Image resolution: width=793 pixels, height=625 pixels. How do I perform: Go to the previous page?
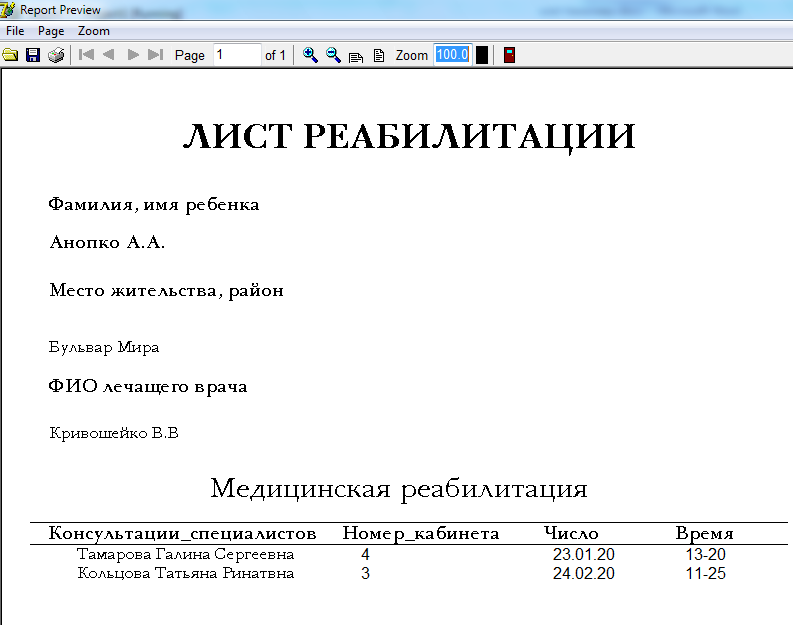click(109, 55)
